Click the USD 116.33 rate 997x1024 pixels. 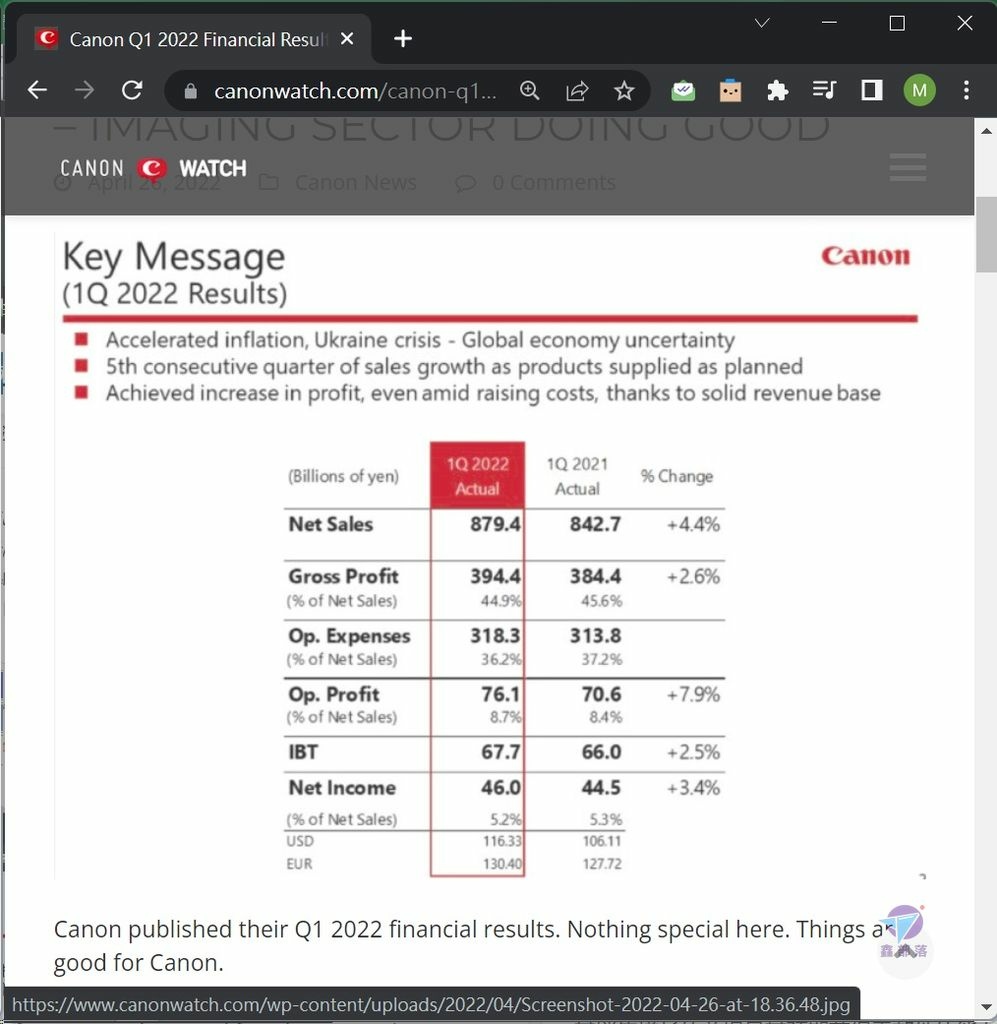502,840
